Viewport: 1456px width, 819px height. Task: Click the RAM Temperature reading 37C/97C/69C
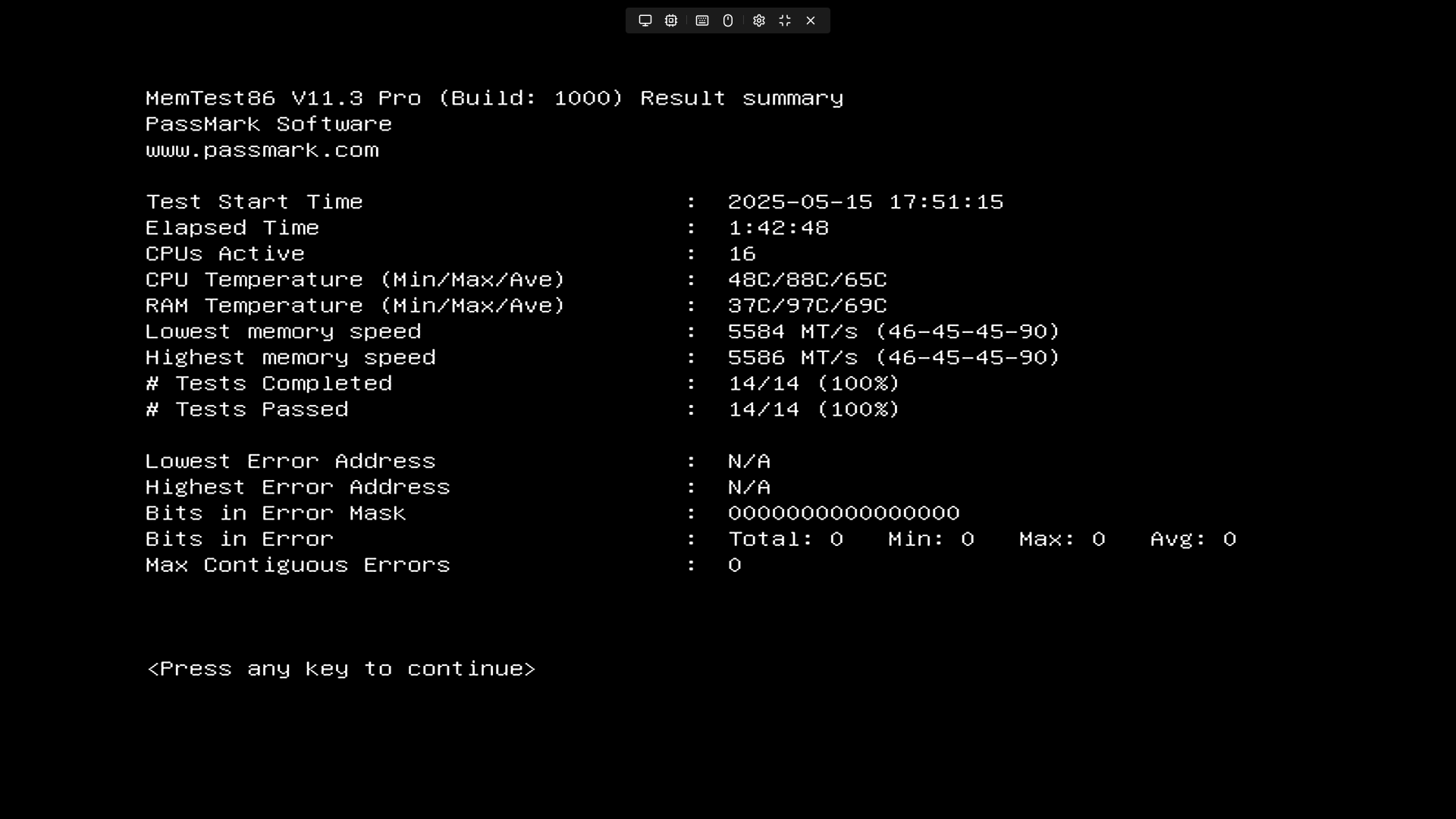pos(807,306)
